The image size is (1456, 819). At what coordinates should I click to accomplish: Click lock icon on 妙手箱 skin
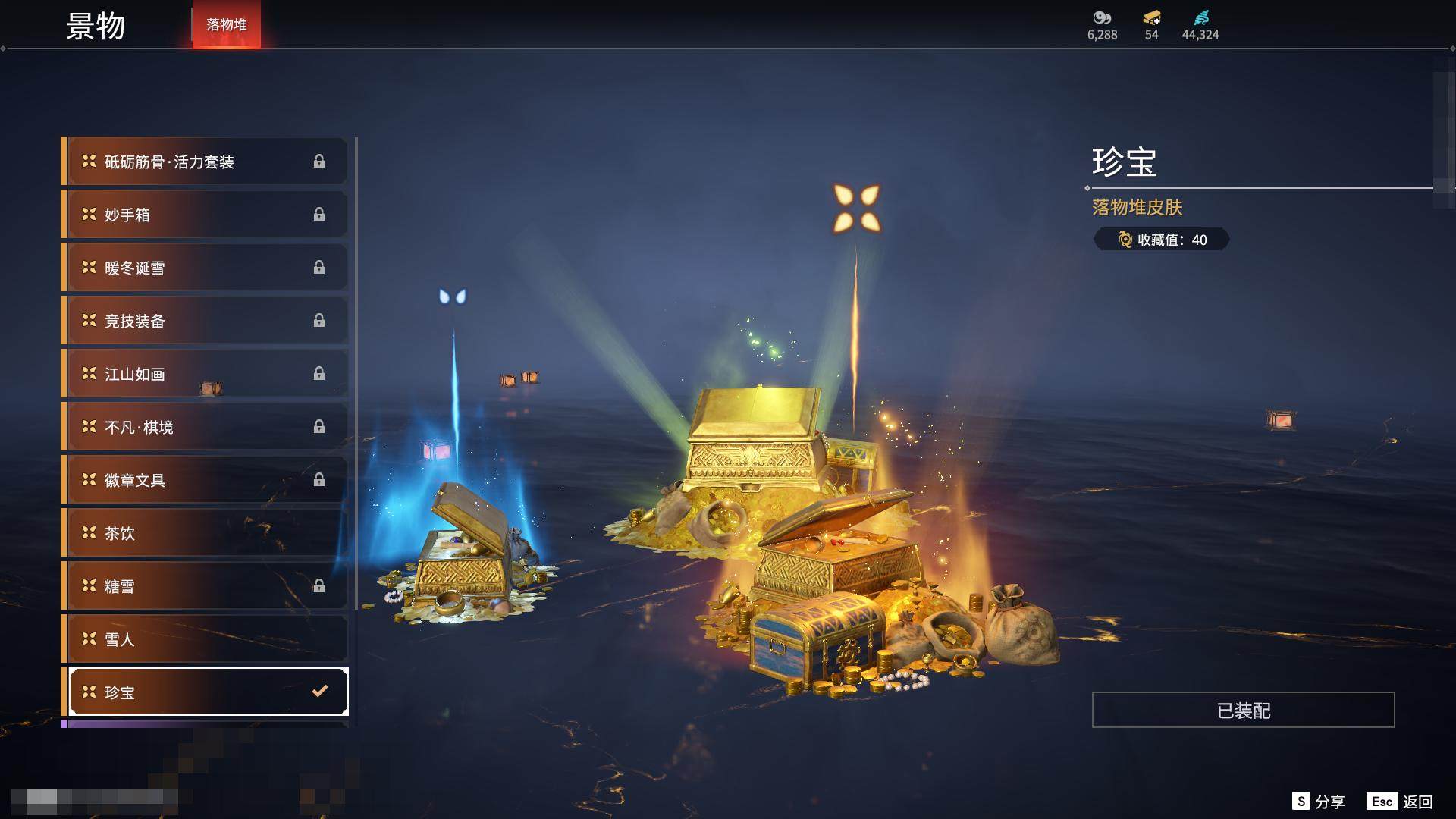click(319, 215)
